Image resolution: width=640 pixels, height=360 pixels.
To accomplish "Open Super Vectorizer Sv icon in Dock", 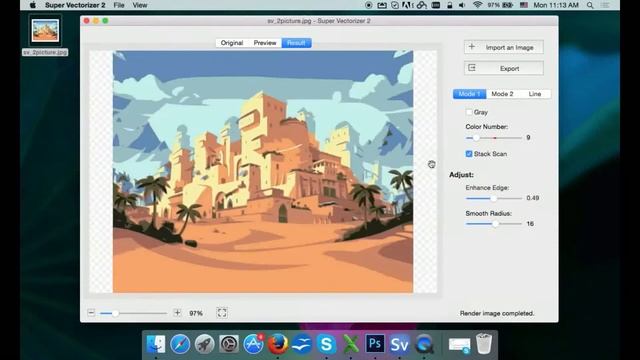I will click(399, 344).
